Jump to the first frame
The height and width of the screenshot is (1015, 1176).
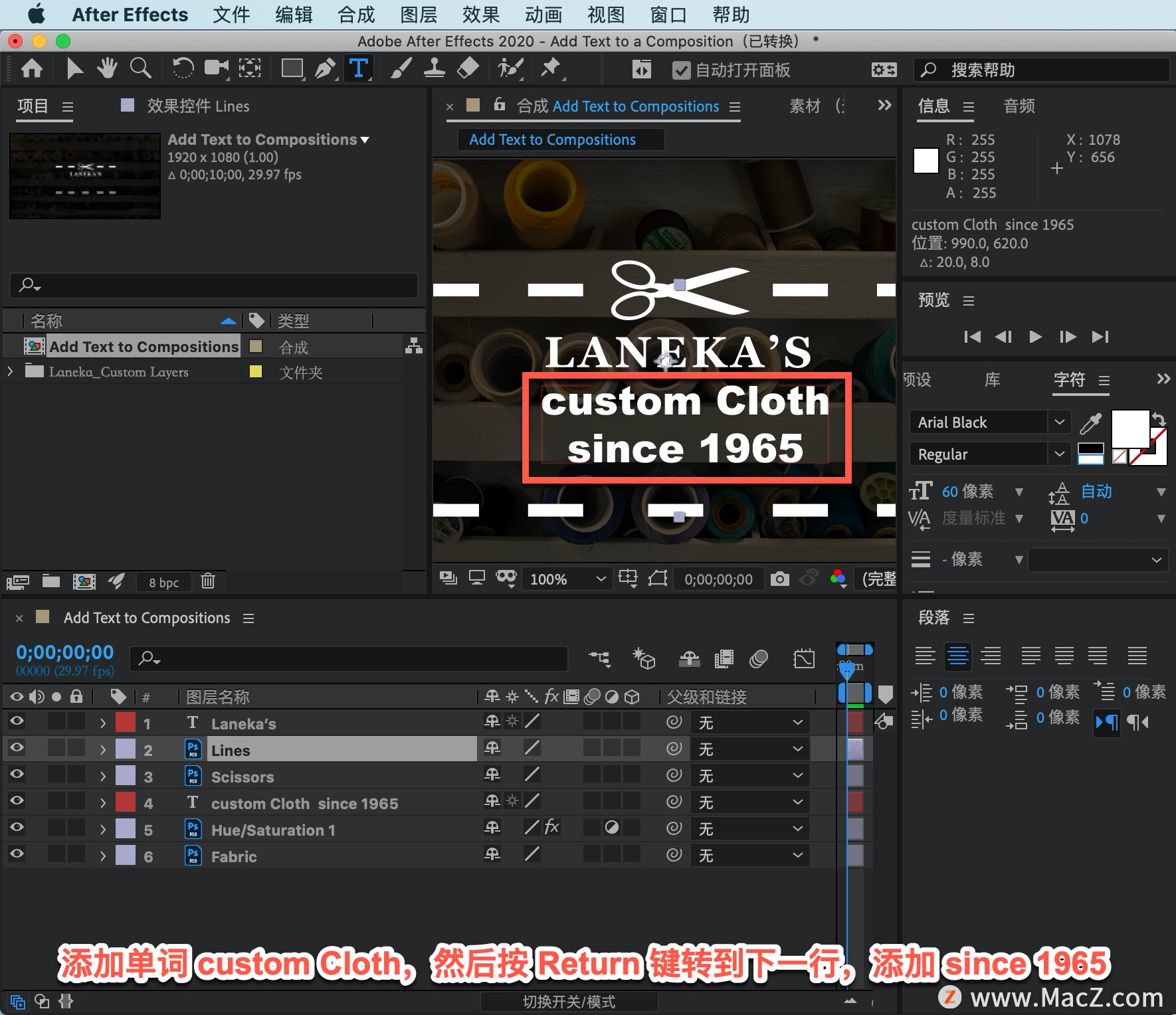(x=972, y=337)
